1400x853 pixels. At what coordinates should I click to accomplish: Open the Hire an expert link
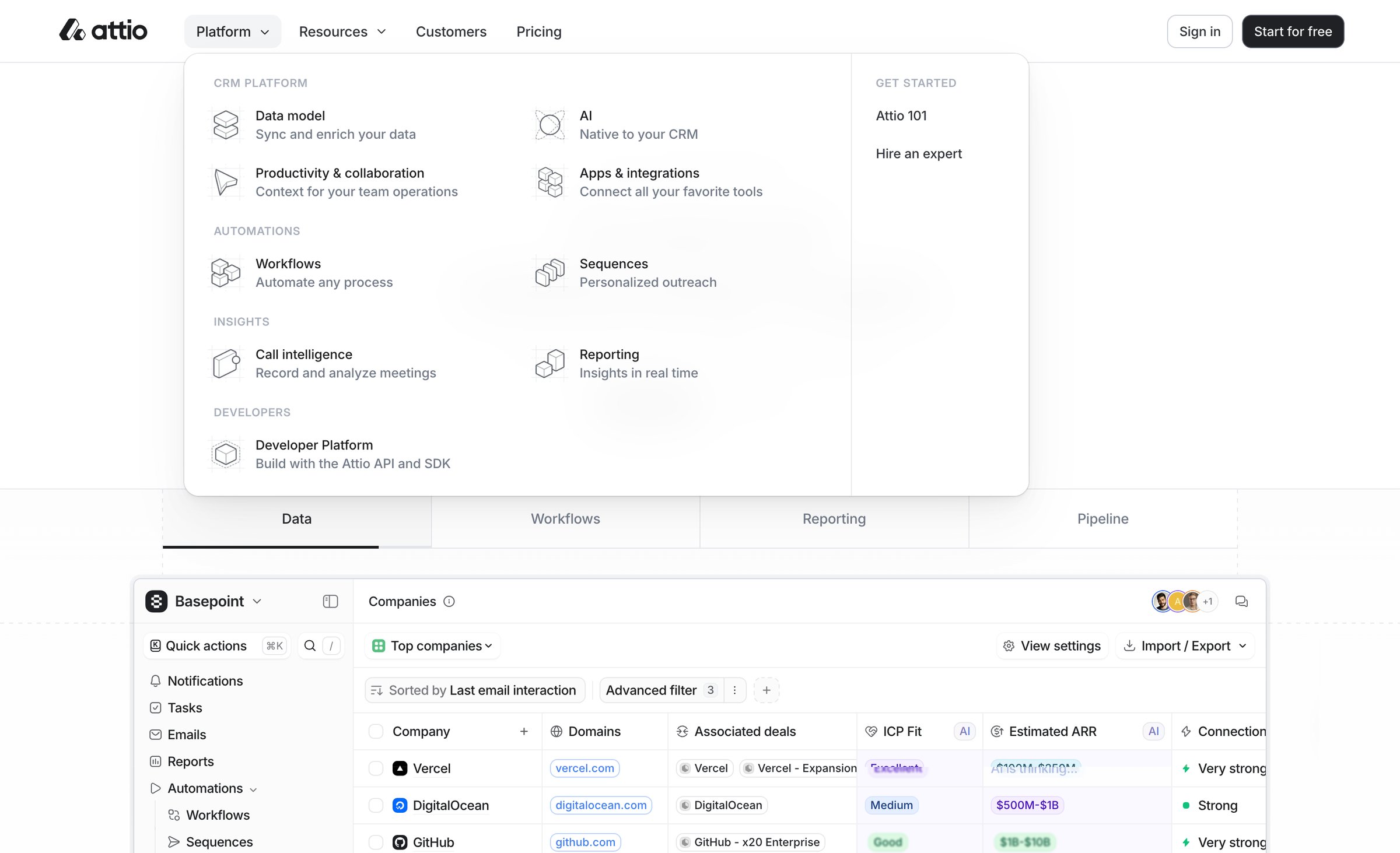click(x=919, y=153)
